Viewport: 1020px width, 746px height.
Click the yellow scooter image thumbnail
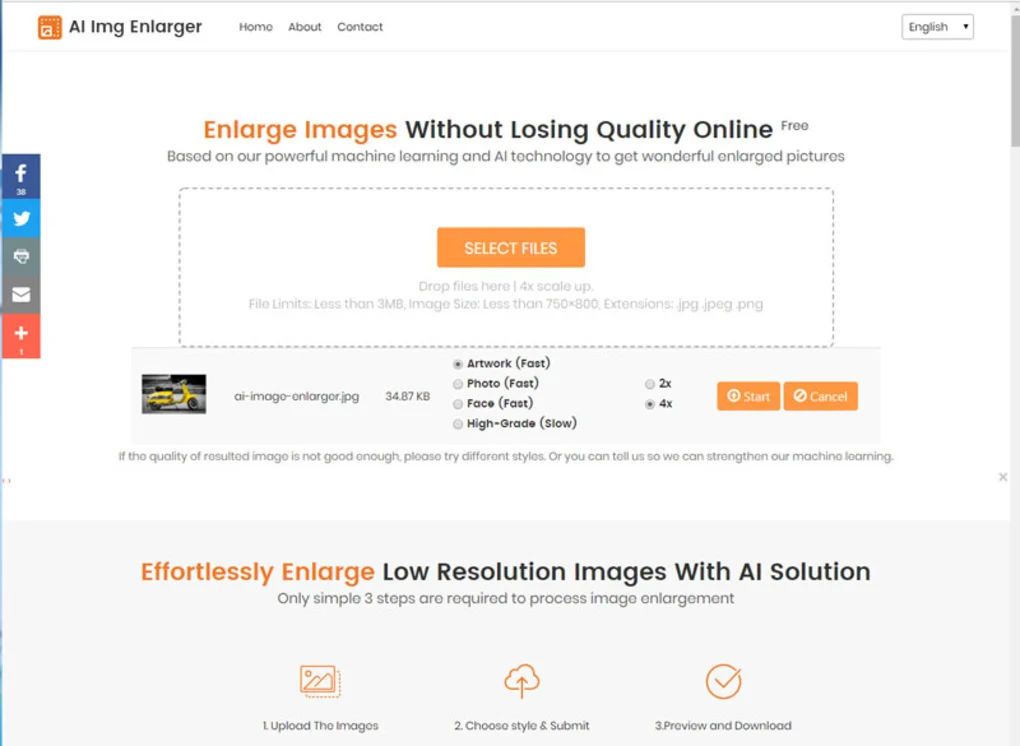(174, 394)
